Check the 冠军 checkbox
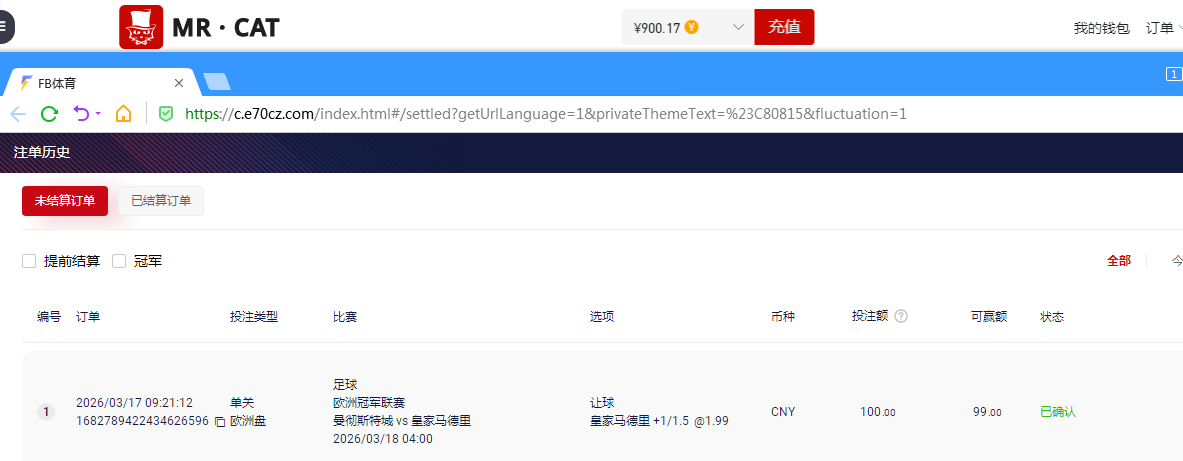The image size is (1183, 461). click(x=118, y=261)
